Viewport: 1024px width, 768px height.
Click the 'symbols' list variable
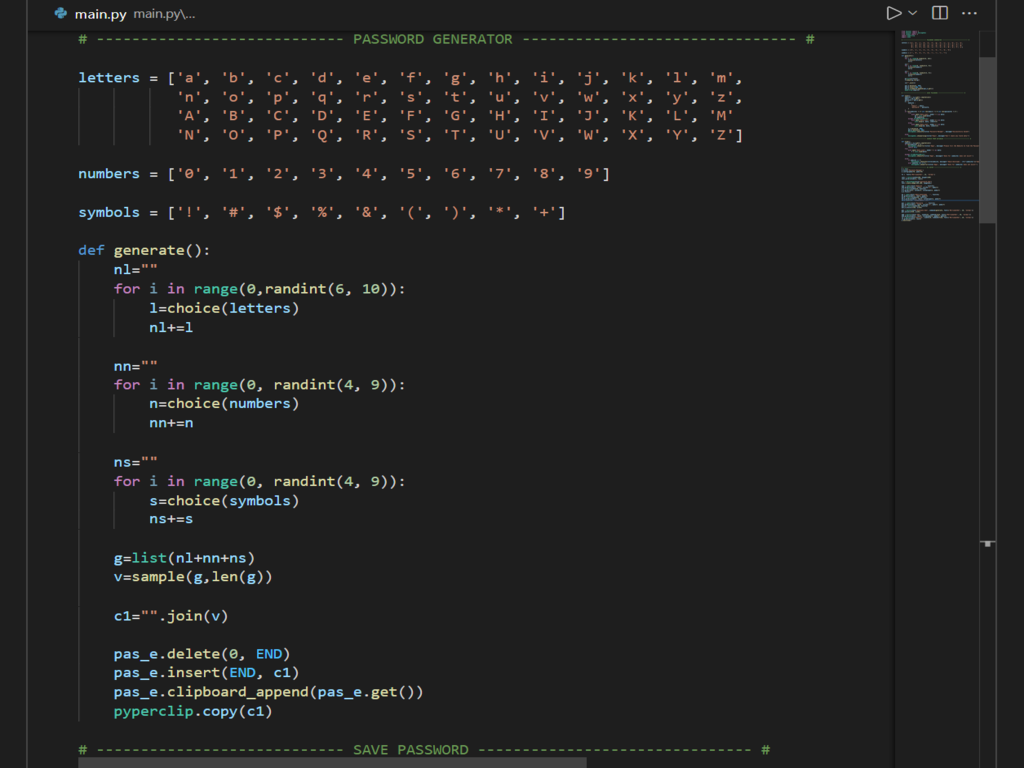109,212
